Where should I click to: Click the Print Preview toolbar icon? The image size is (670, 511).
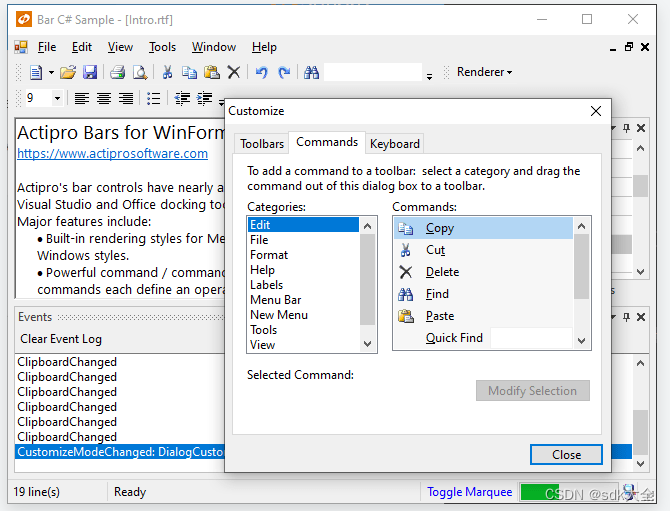pyautogui.click(x=140, y=73)
